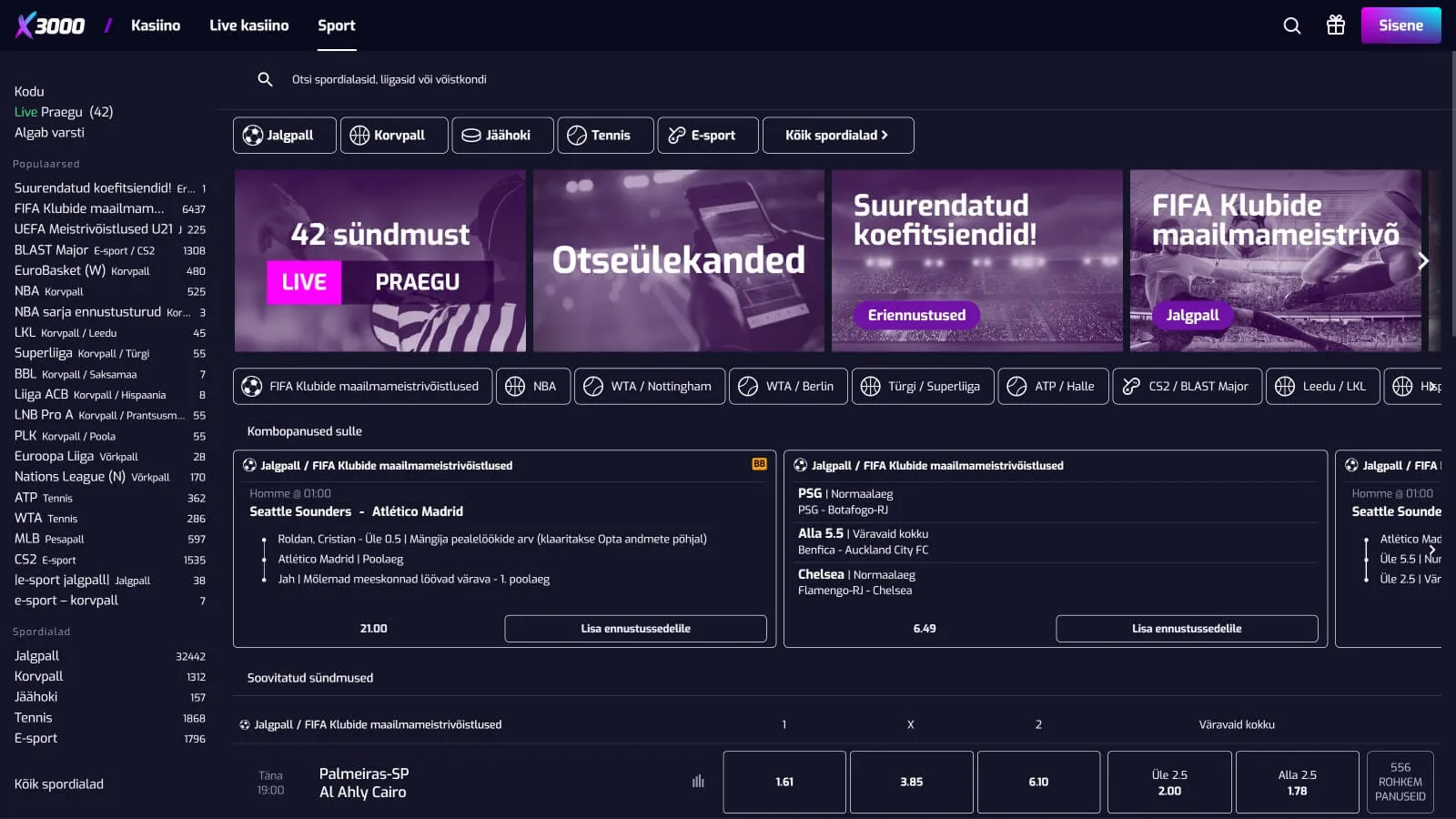Open the gift promotions icon
The height and width of the screenshot is (819, 1456).
pyautogui.click(x=1335, y=25)
